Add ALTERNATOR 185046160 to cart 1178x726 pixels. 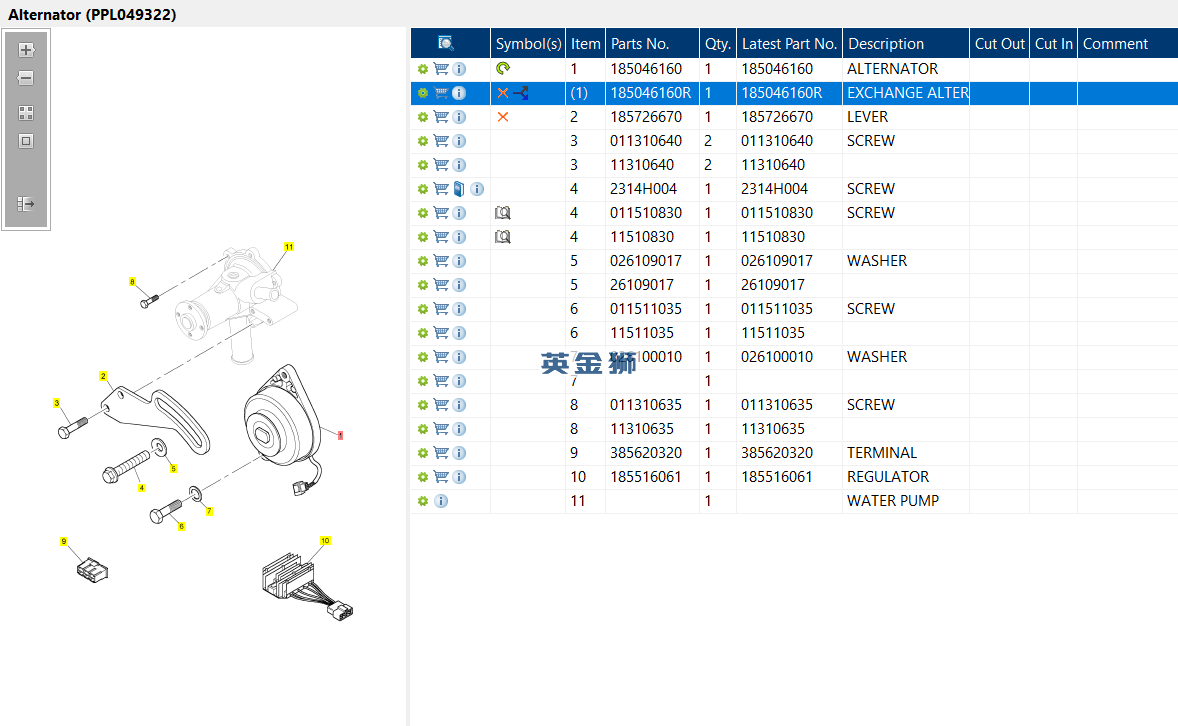click(x=441, y=68)
